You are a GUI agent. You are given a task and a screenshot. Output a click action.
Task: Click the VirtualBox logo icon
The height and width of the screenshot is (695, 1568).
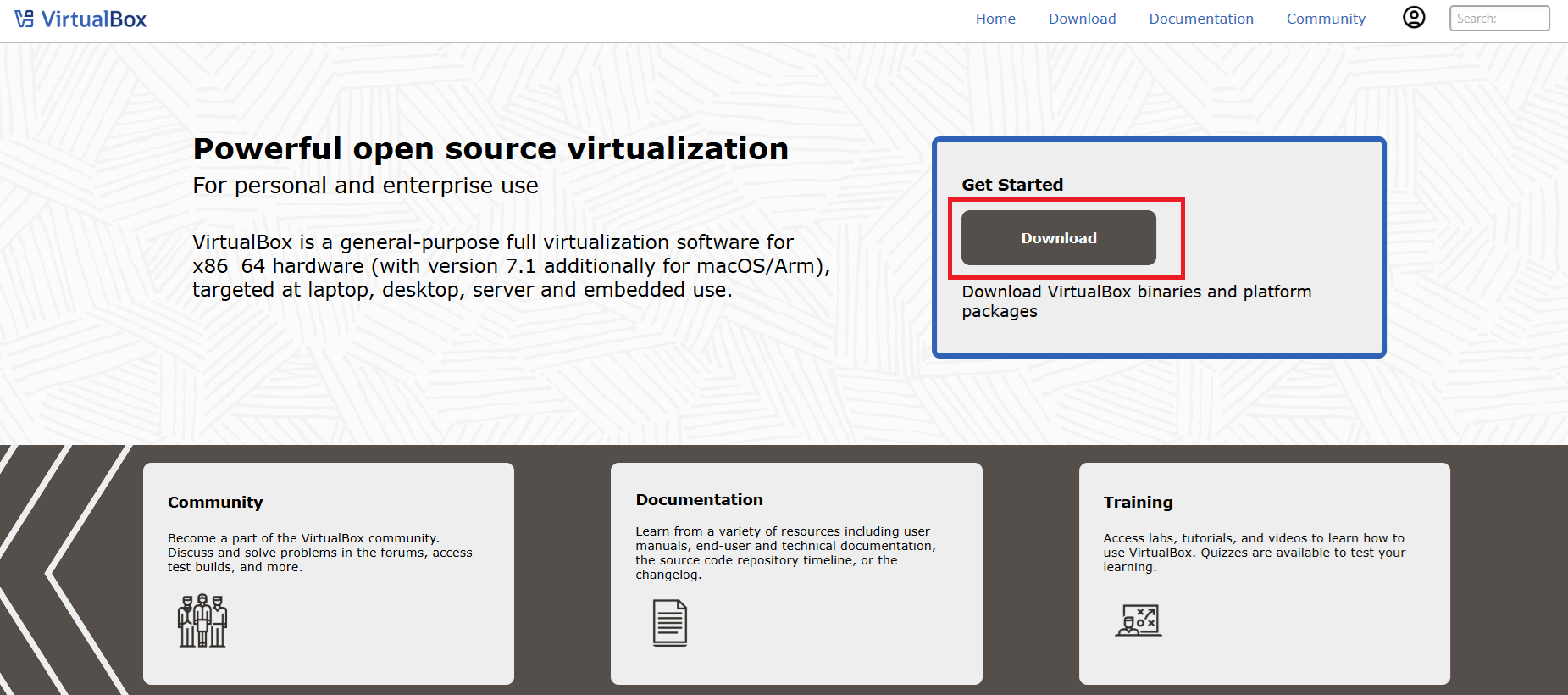point(25,19)
